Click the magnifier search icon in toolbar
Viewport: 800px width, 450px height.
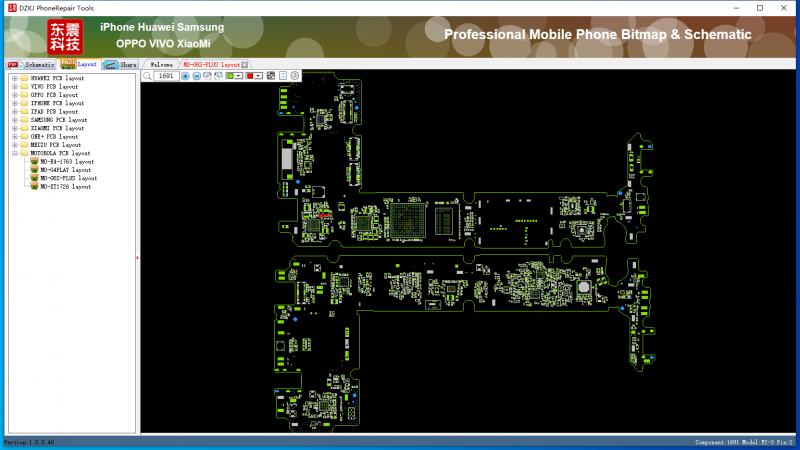pos(147,76)
